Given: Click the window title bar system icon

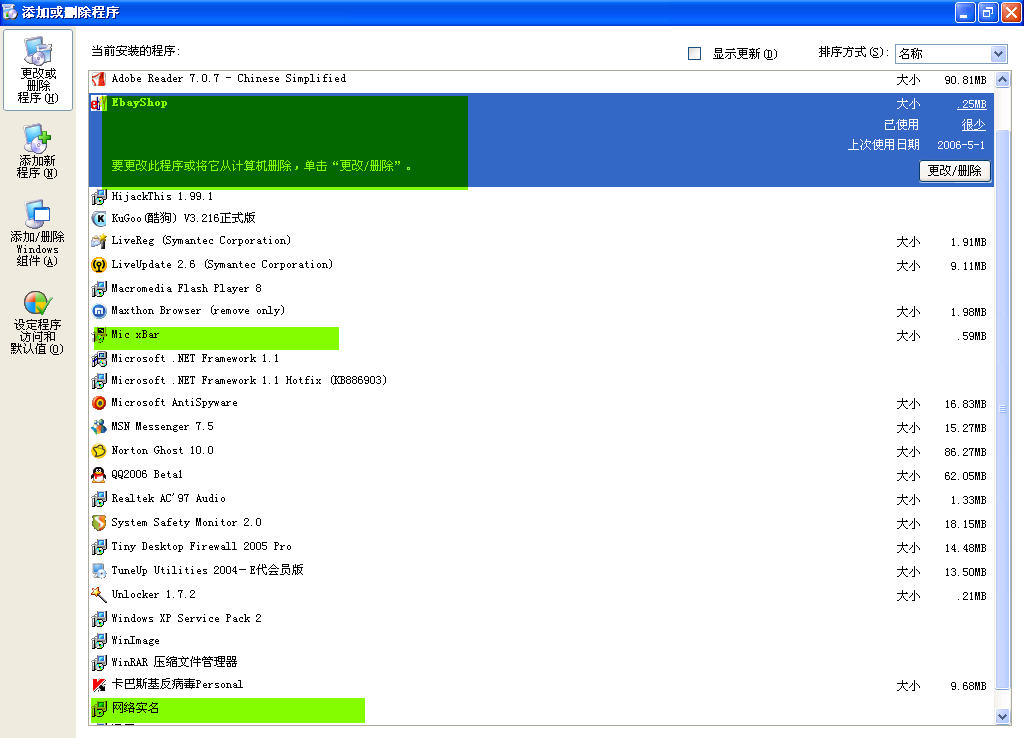Looking at the screenshot, I should 10,12.
